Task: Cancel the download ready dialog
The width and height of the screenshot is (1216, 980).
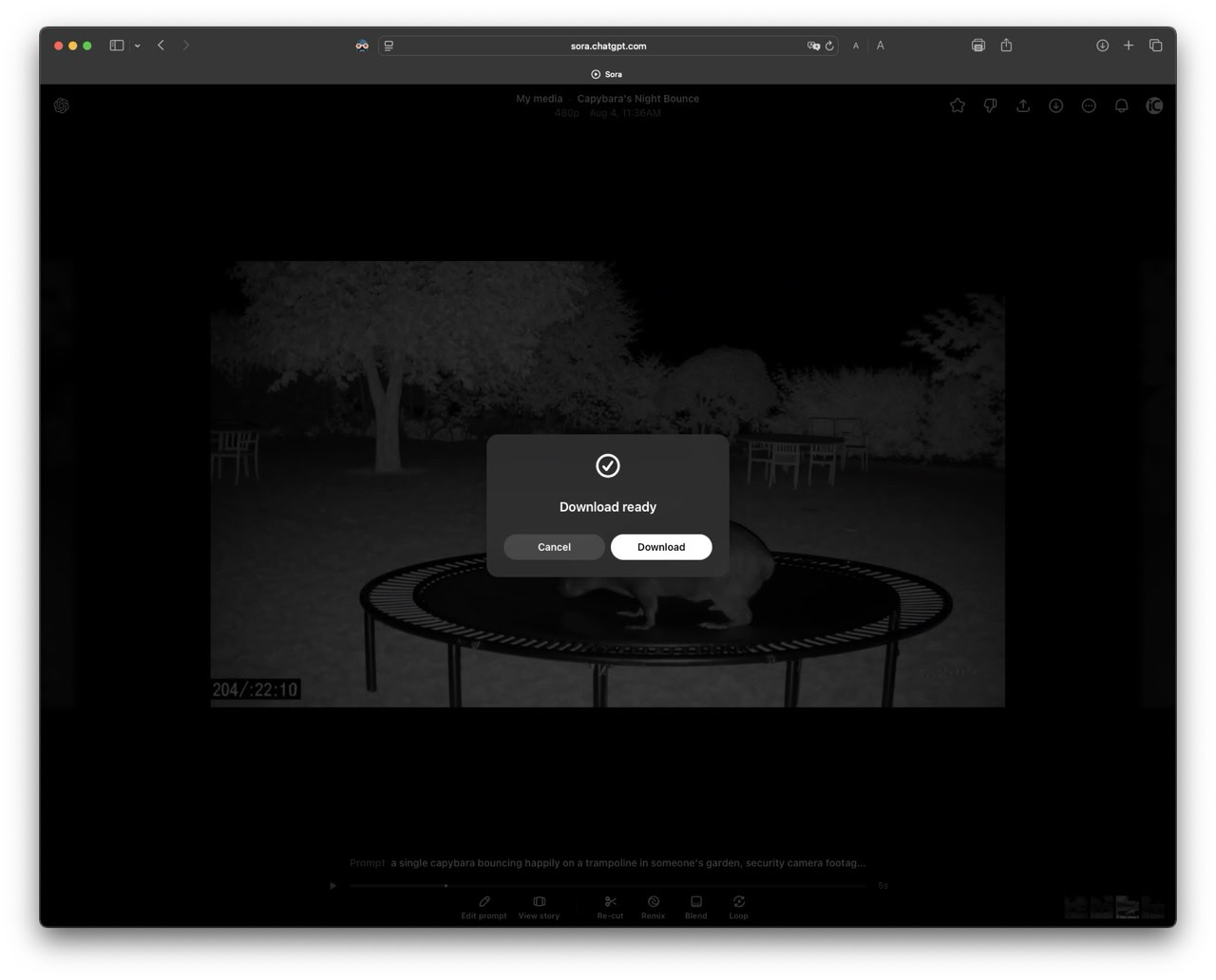Action: point(554,547)
